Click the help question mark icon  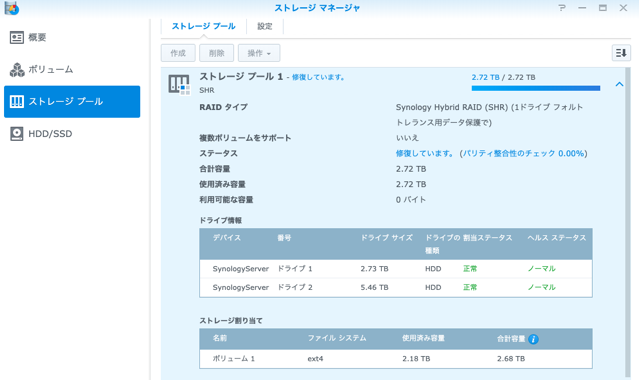point(562,7)
